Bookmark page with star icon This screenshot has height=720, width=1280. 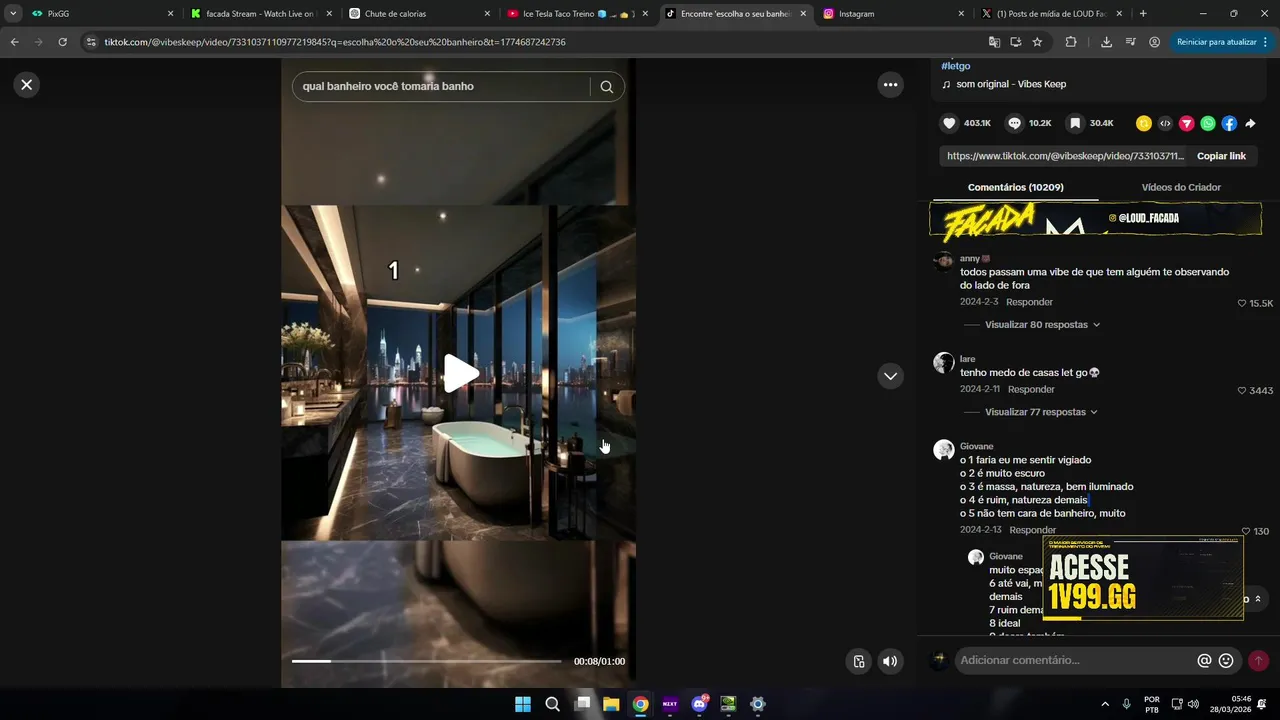pos(1037,42)
